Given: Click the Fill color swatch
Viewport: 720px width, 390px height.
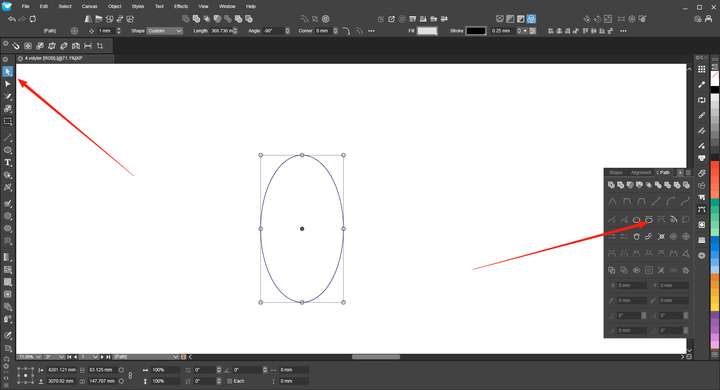Looking at the screenshot, I should pos(427,31).
